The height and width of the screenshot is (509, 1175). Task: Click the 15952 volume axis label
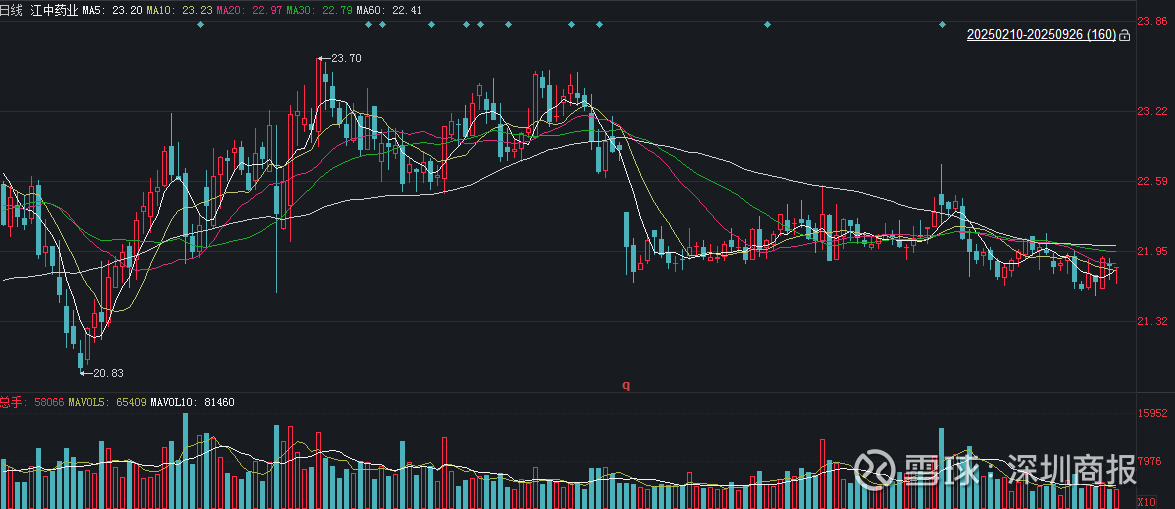tap(1153, 413)
